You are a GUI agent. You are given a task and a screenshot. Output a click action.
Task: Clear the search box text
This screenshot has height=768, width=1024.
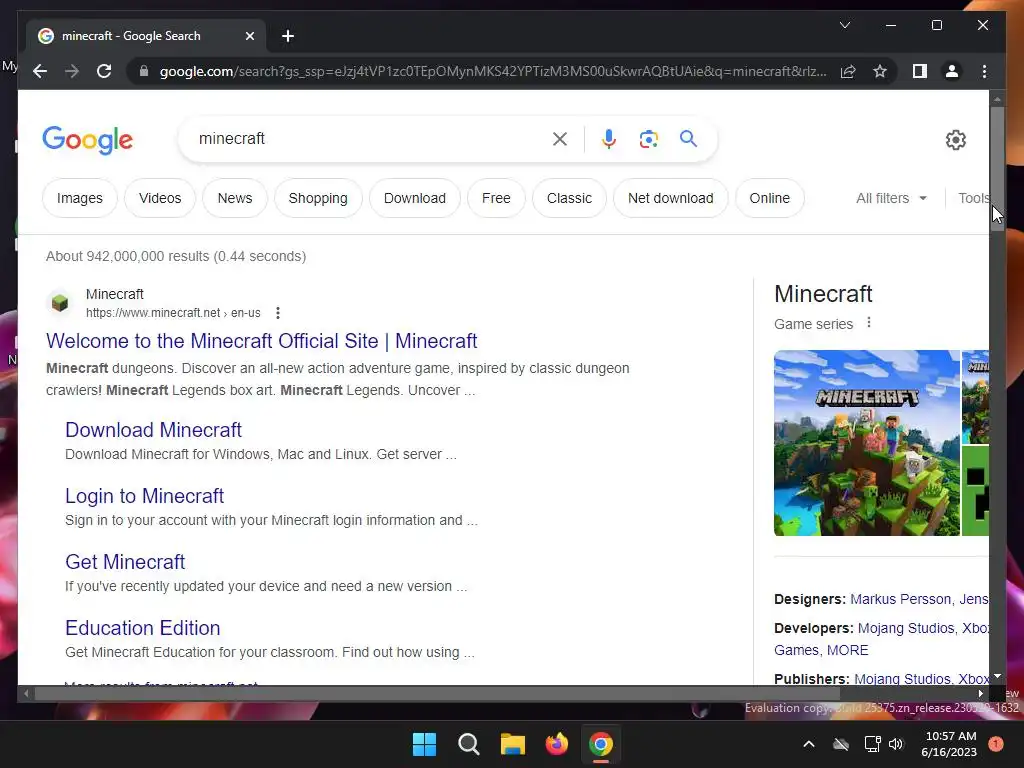pos(560,138)
